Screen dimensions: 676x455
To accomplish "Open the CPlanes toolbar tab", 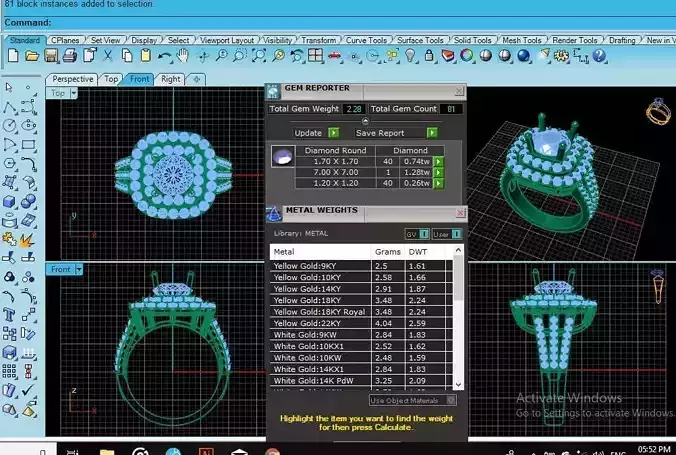I will 65,40.
